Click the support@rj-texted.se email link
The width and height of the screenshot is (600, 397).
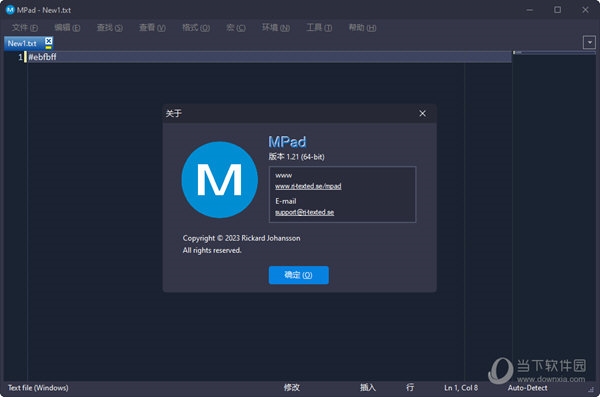click(x=305, y=212)
